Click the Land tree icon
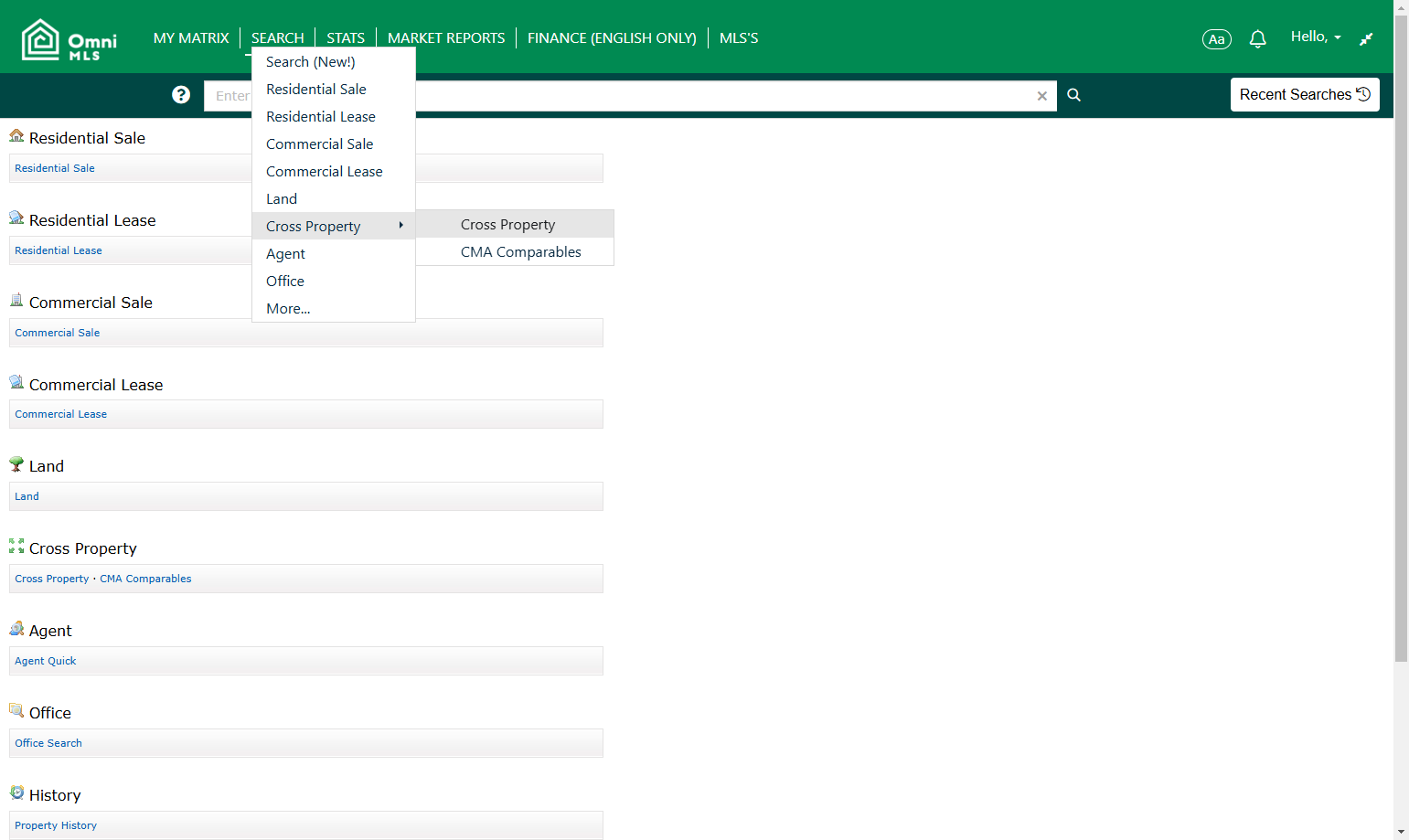The height and width of the screenshot is (840, 1409). tap(16, 464)
